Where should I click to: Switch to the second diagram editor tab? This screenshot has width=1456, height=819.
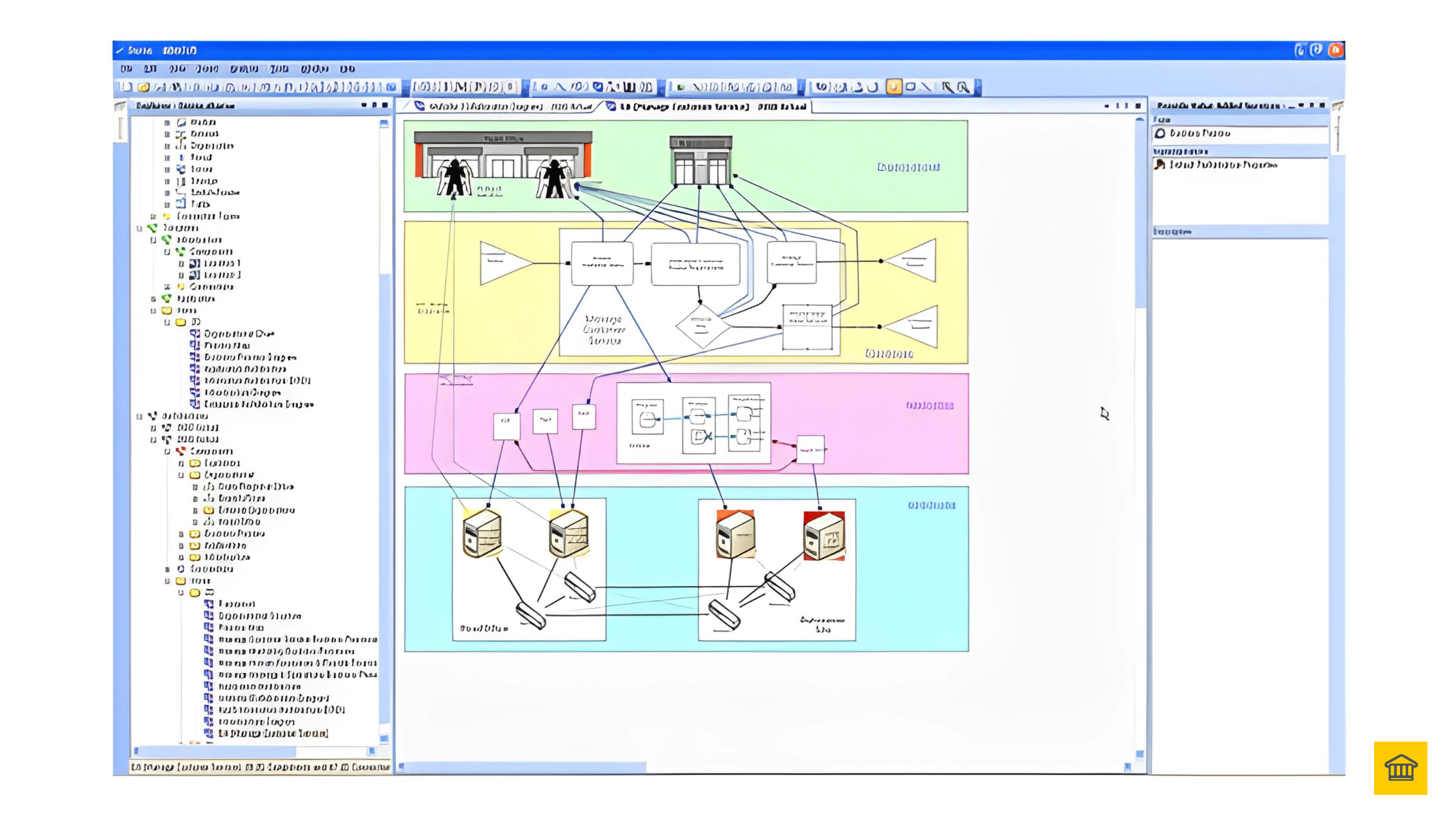708,106
